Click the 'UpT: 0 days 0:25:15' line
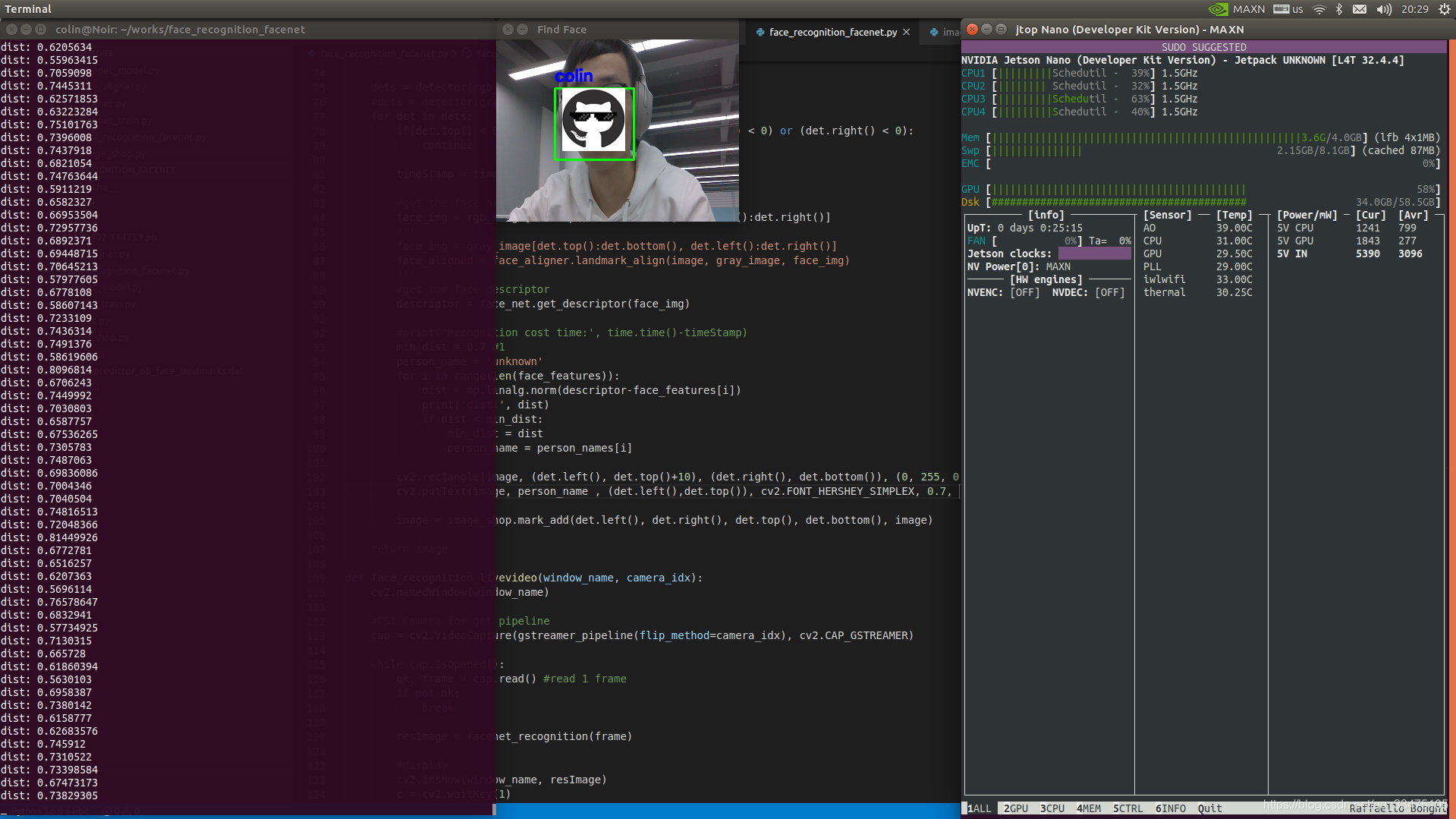 pyautogui.click(x=1024, y=228)
